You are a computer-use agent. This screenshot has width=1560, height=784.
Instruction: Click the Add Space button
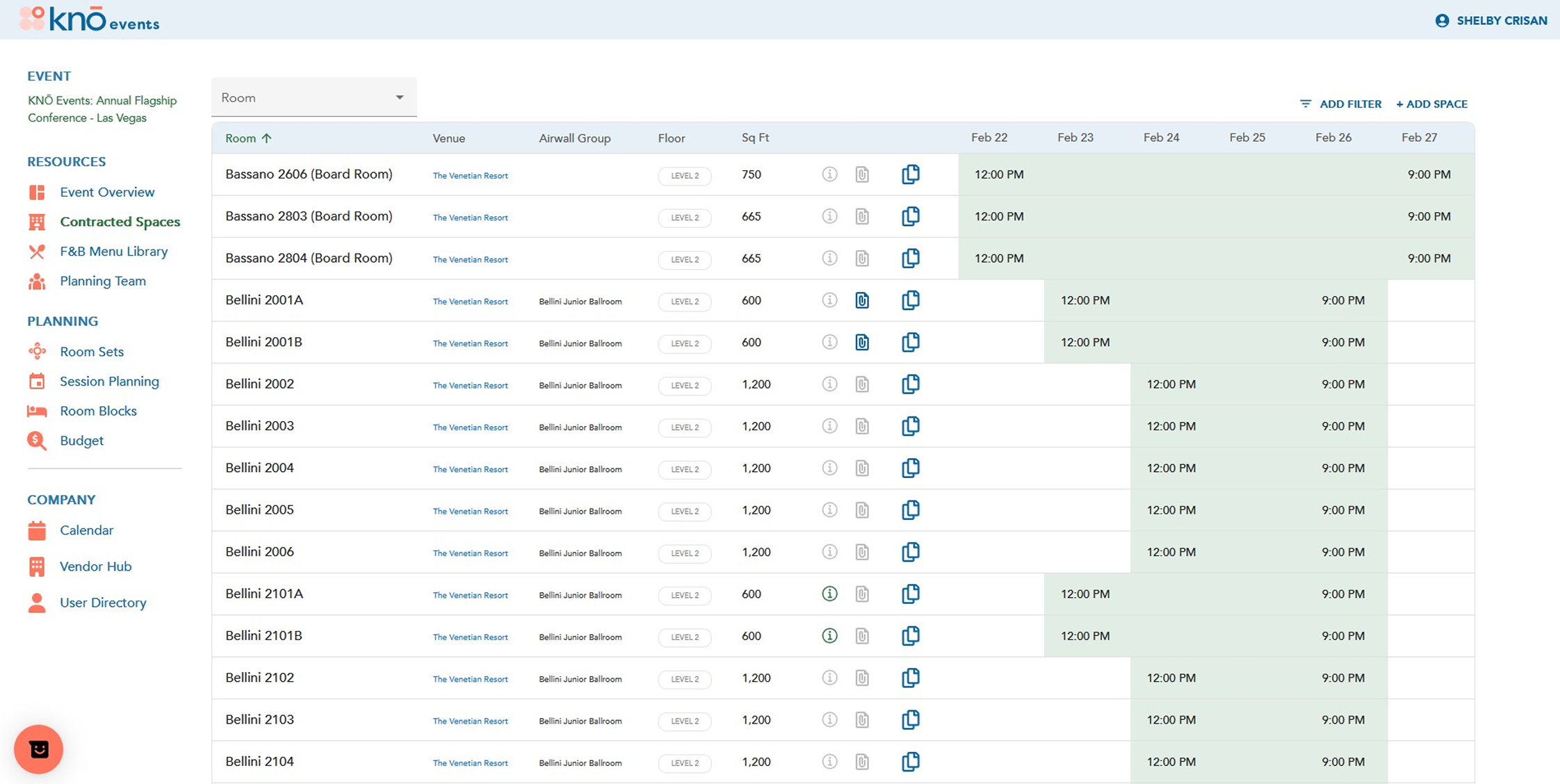point(1431,104)
